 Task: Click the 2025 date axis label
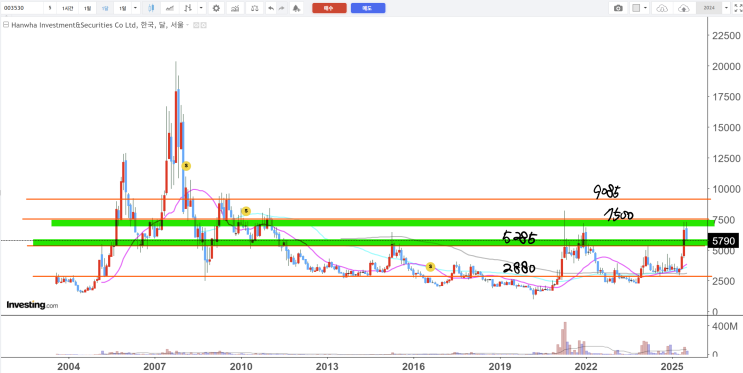(x=672, y=366)
